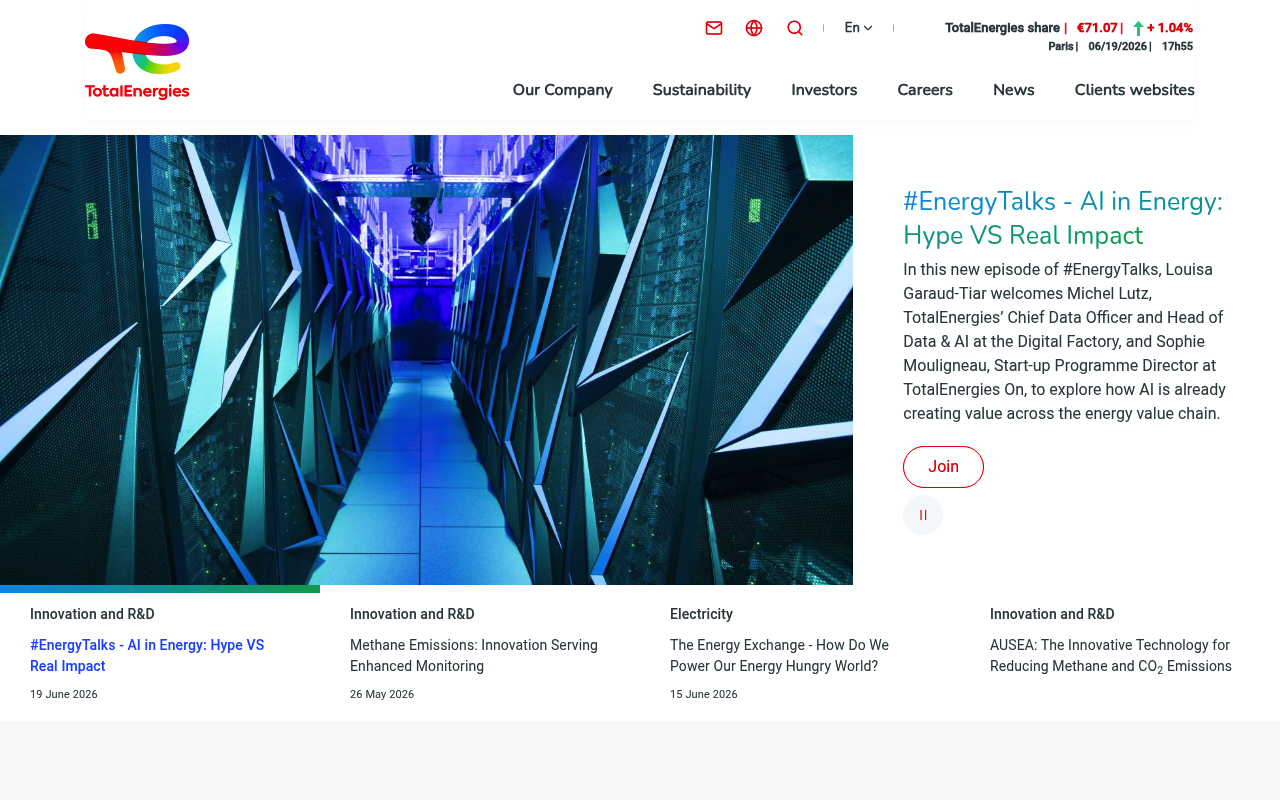Viewport: 1280px width, 800px height.
Task: Click the TotalEnergies logo
Action: (137, 62)
